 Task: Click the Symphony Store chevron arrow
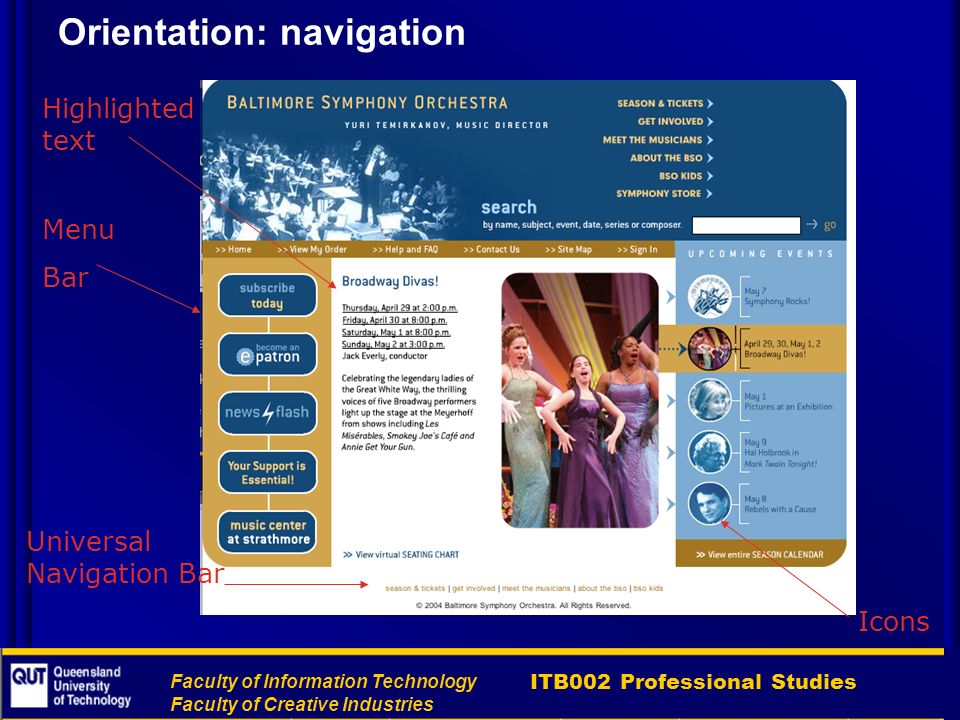(710, 193)
